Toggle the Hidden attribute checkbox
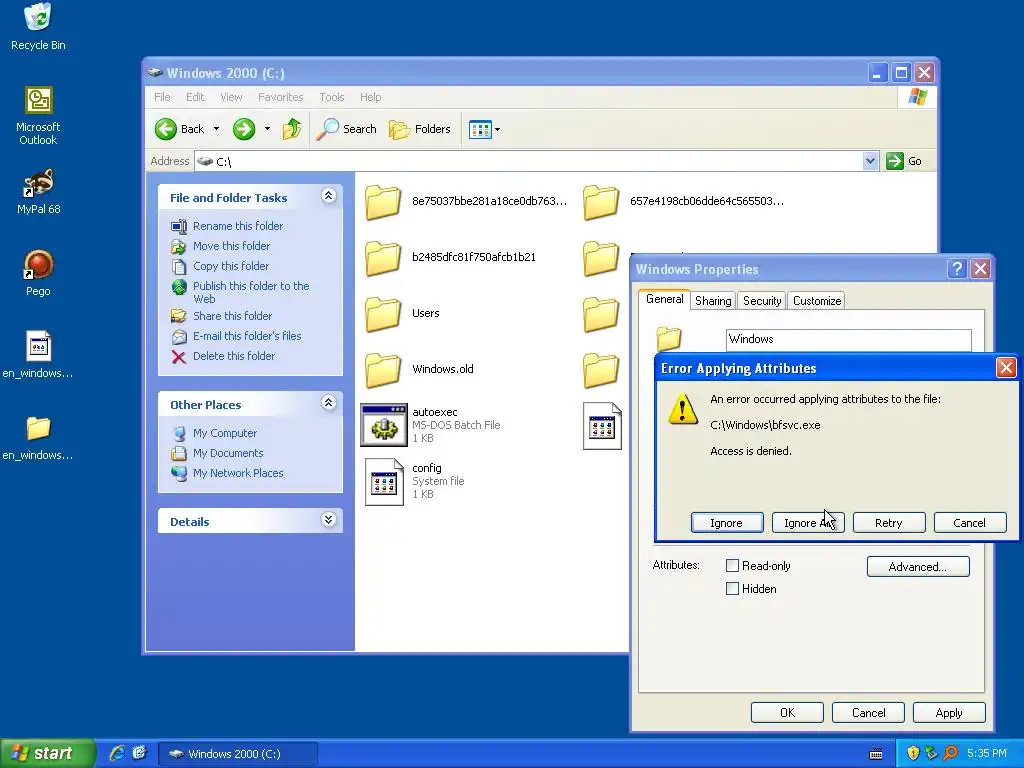Image resolution: width=1024 pixels, height=768 pixels. click(x=733, y=588)
